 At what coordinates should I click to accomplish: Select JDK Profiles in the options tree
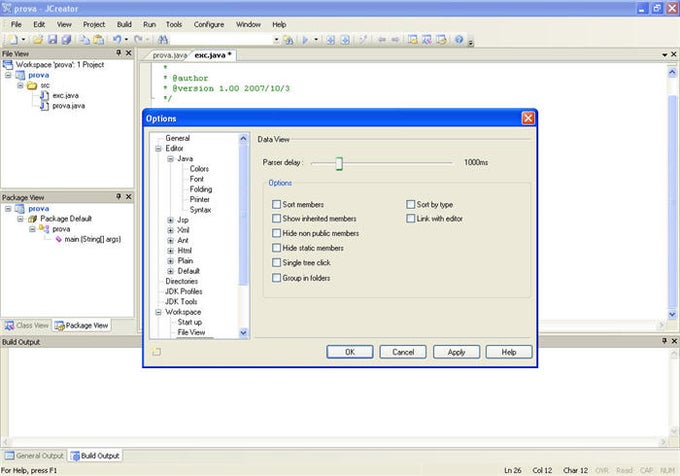(186, 291)
